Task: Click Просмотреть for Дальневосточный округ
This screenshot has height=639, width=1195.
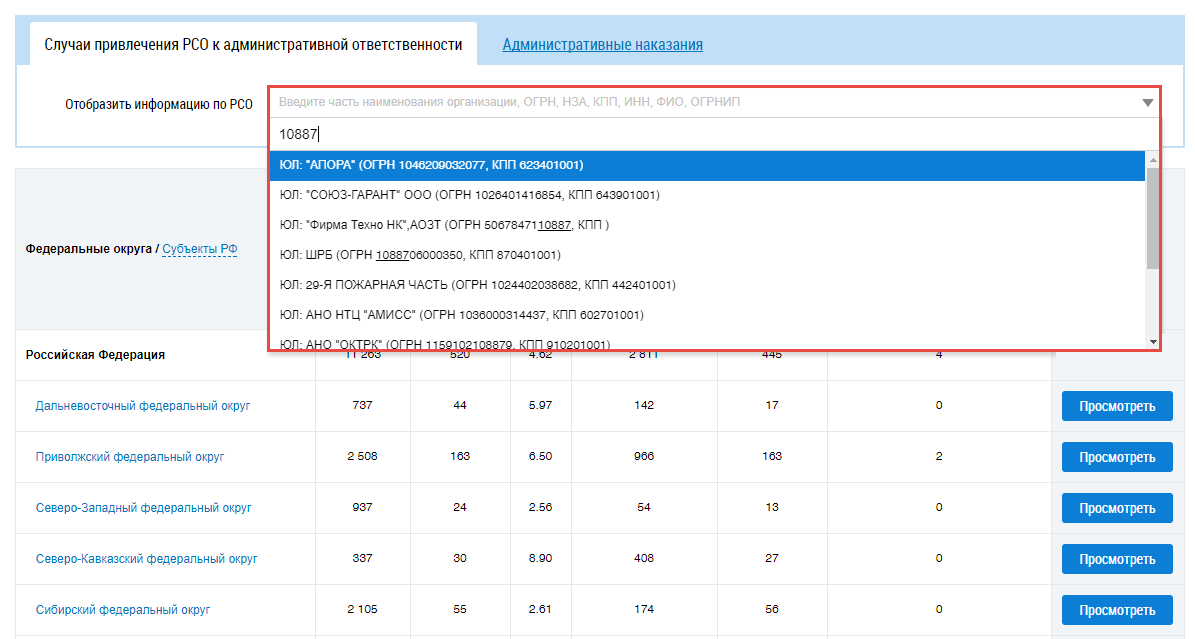Action: coord(1116,406)
